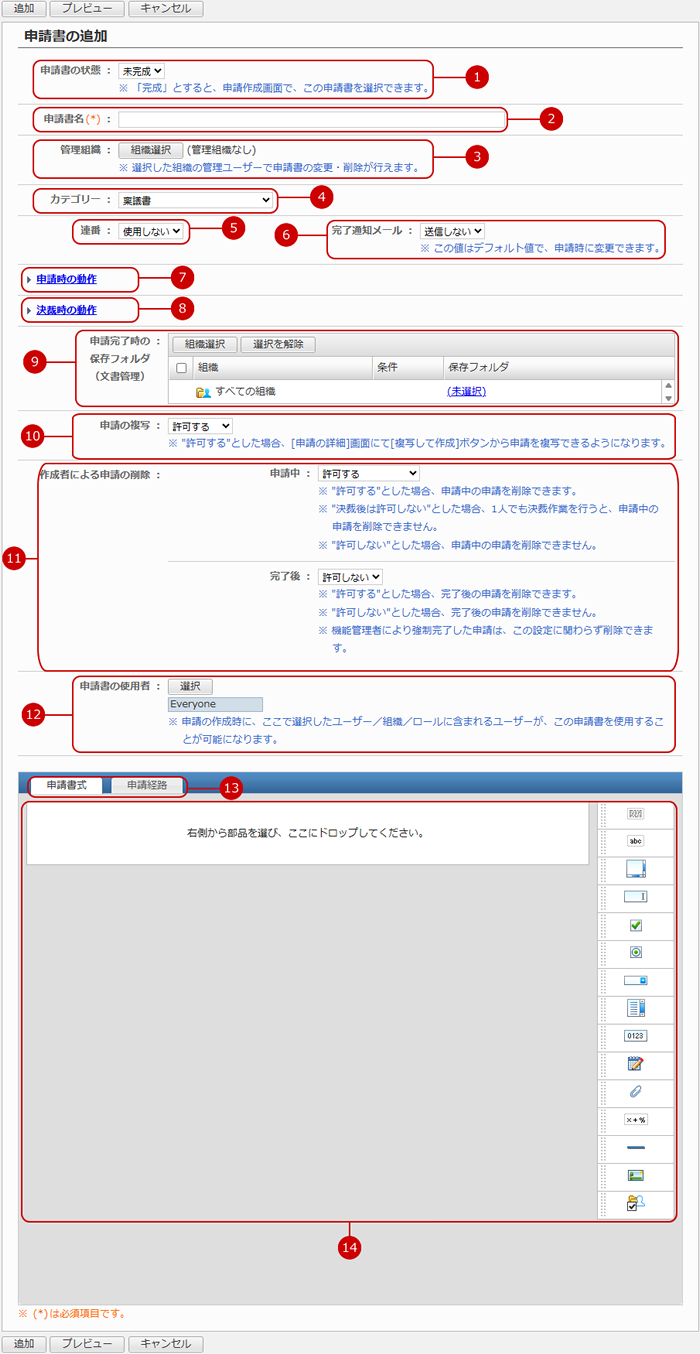Click the bottom 追加 button
The width and height of the screenshot is (700, 1354).
24,1343
